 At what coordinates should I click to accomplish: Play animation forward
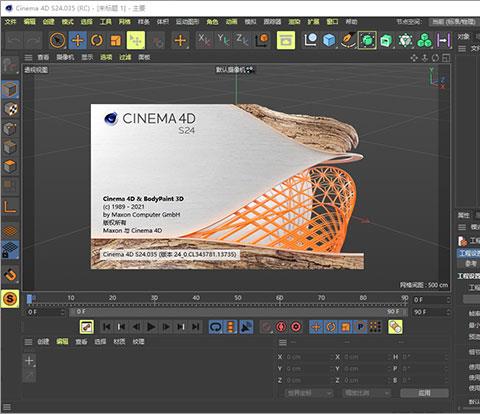point(151,327)
